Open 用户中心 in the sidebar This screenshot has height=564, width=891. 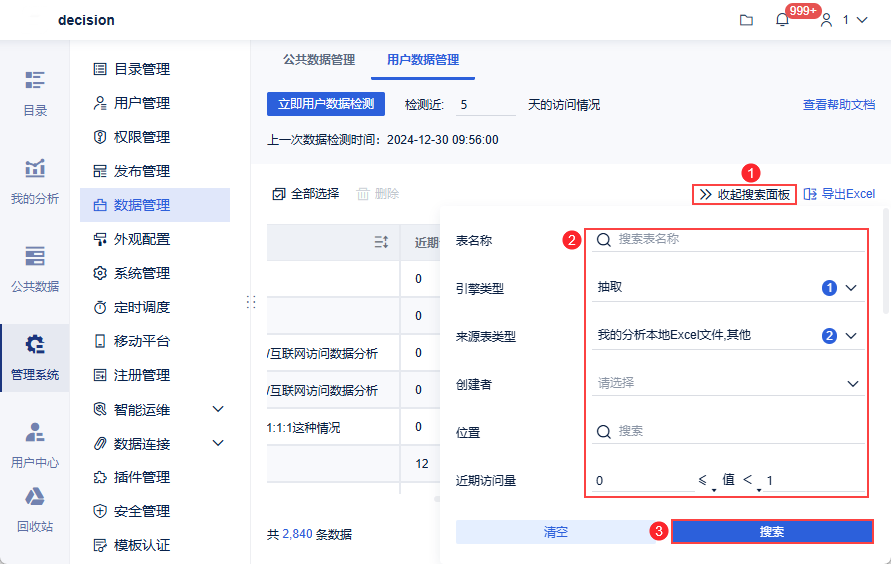tap(35, 445)
